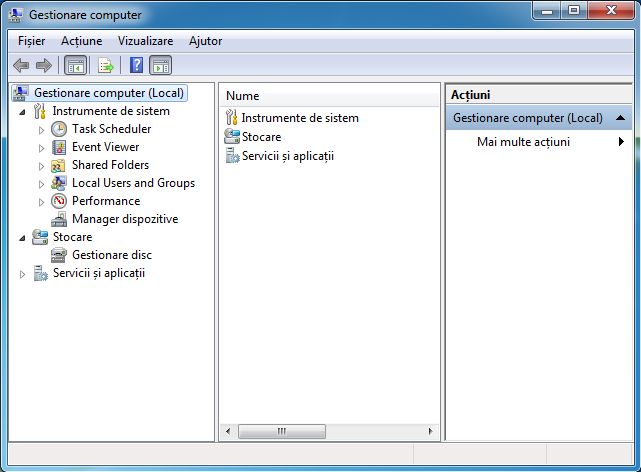Toggle the Show/Hide Action Pane toolbar button
641x472 pixels.
[x=161, y=65]
